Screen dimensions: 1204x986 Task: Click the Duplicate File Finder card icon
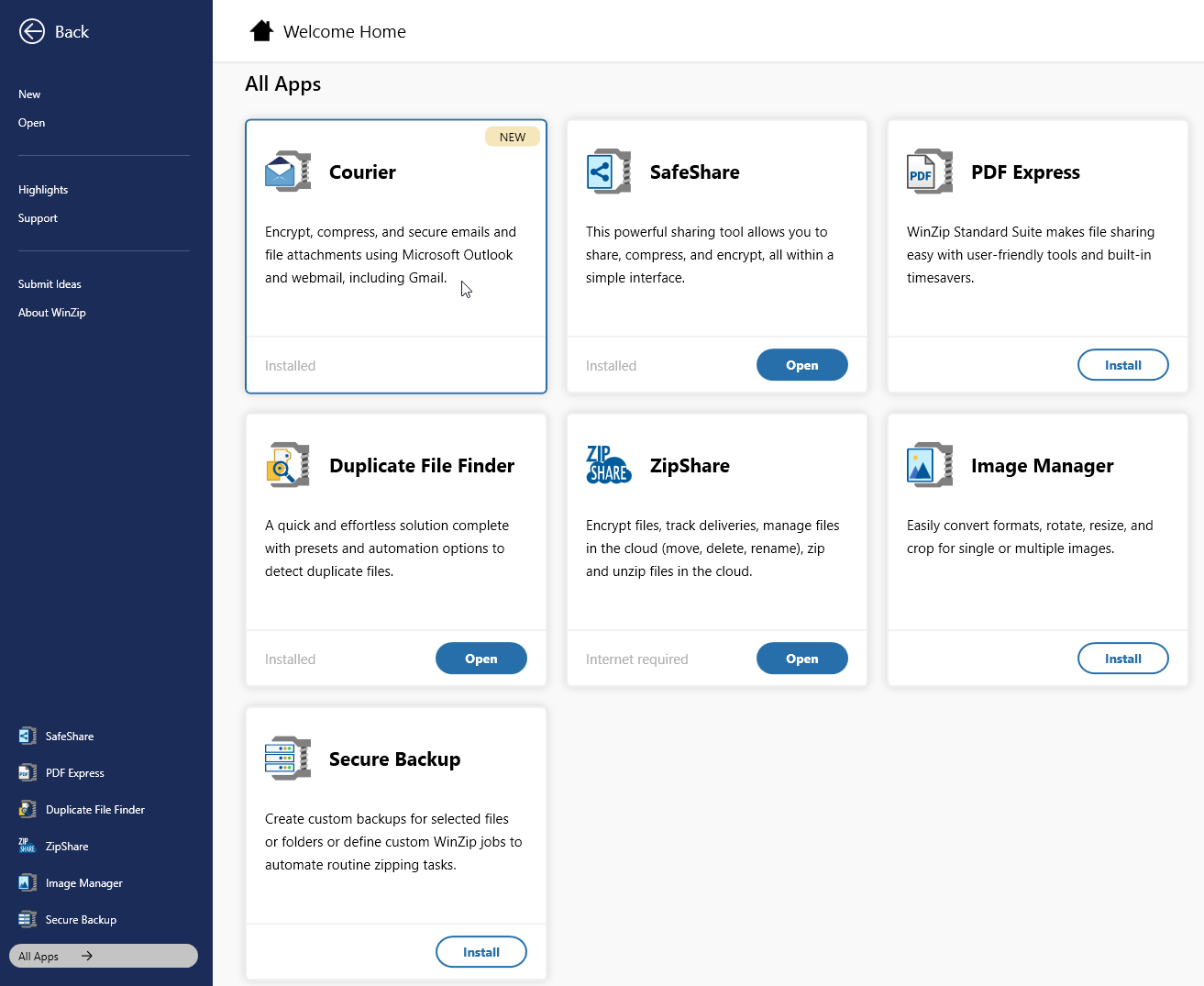tap(288, 465)
